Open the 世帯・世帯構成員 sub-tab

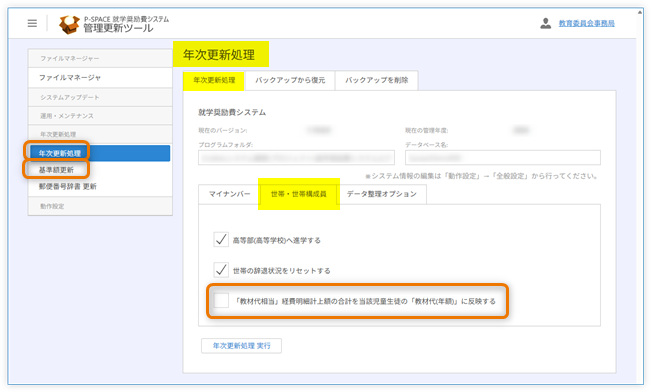pyautogui.click(x=299, y=194)
